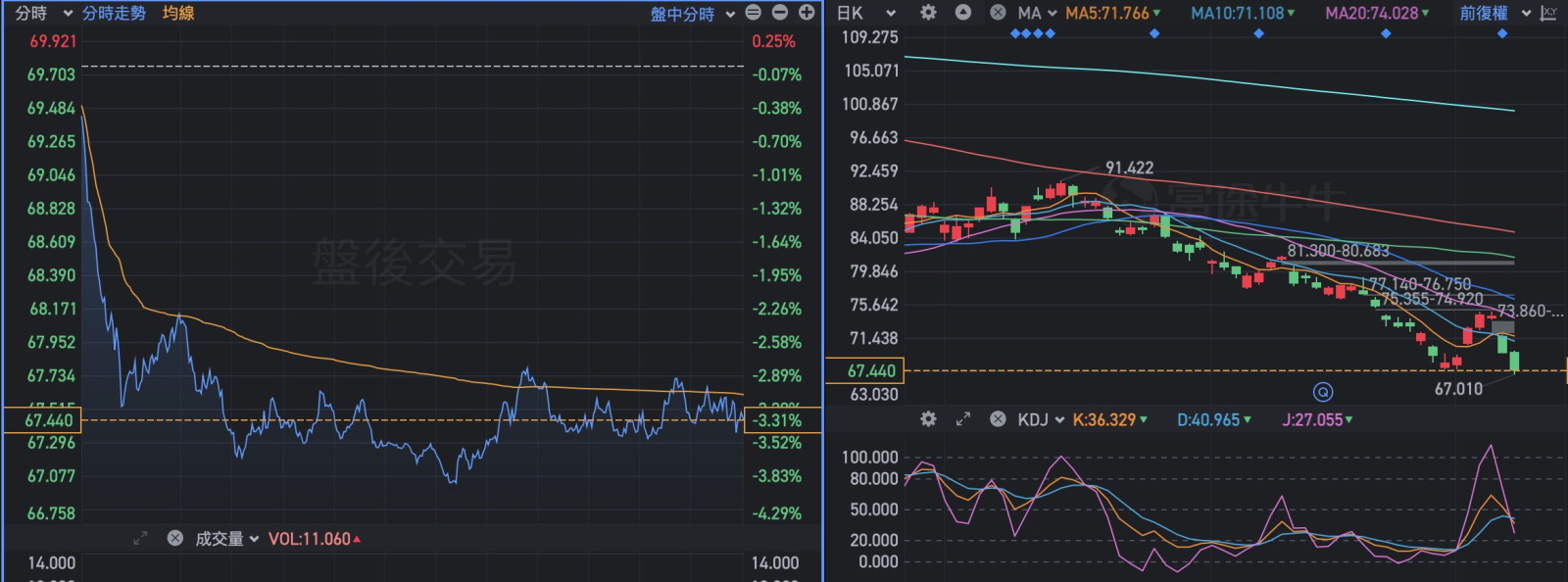Viewport: 1568px width, 582px height.
Task: Click the 均線 average line label
Action: [178, 13]
